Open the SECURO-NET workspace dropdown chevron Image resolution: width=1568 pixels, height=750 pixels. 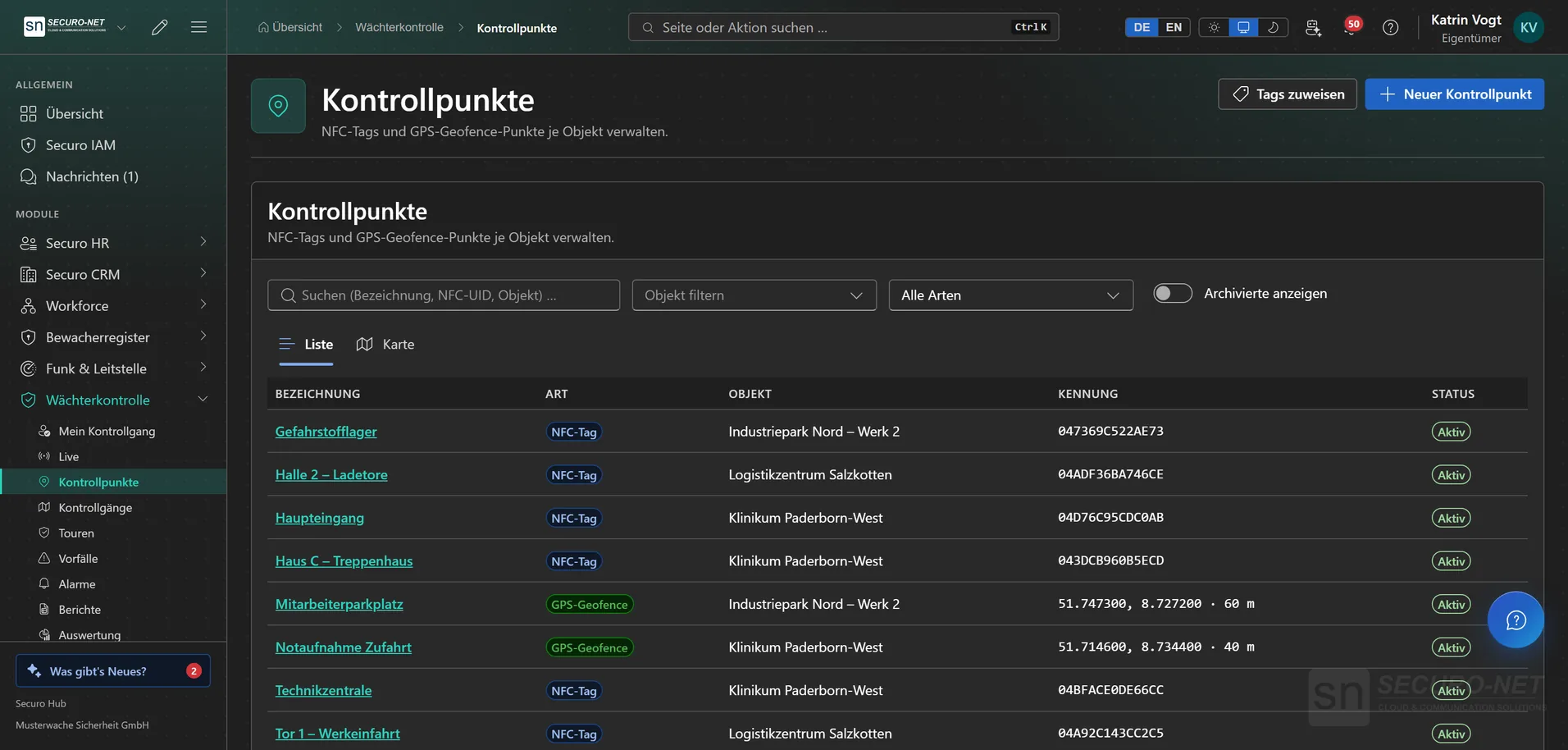tap(121, 27)
